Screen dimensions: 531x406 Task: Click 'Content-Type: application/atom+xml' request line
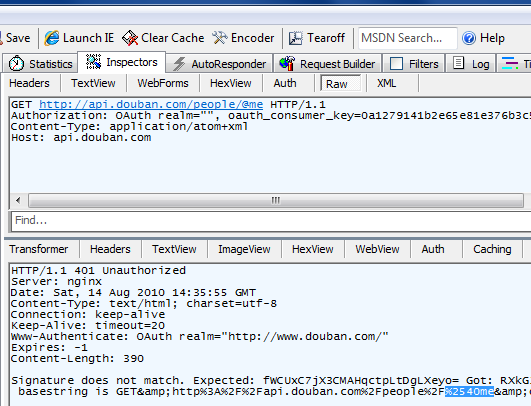pyautogui.click(x=130, y=126)
